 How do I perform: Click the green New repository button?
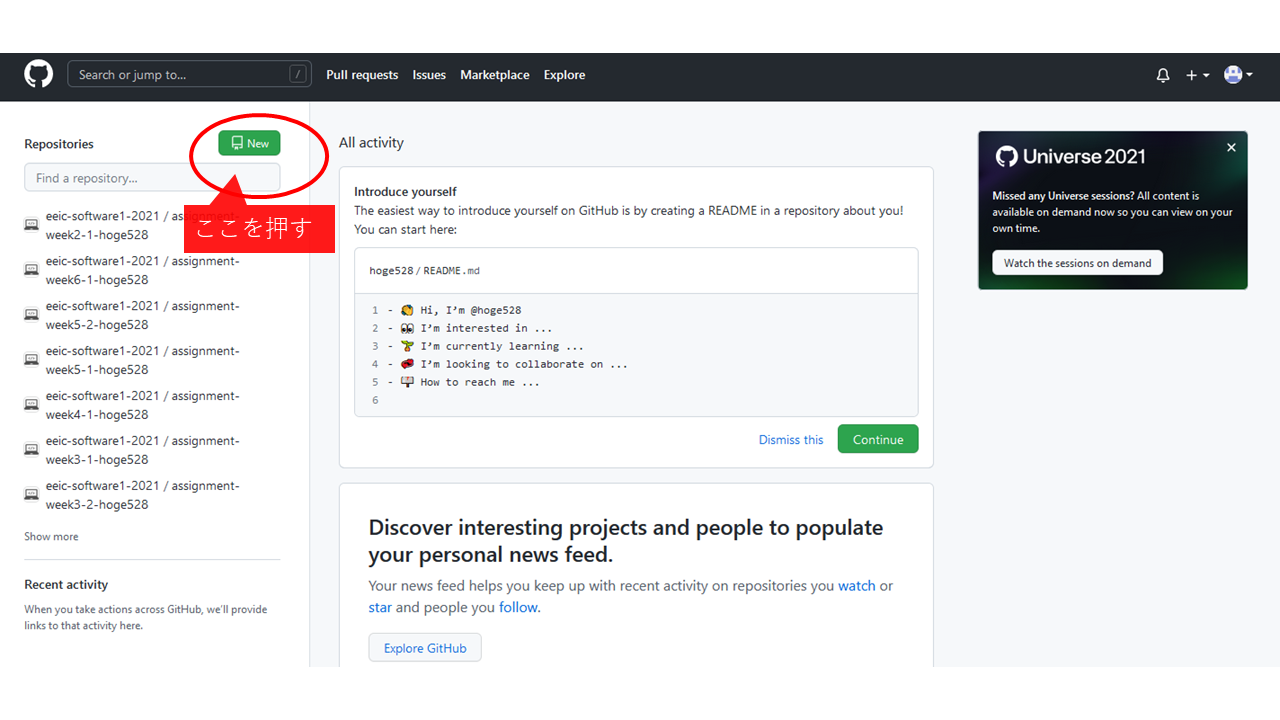[250, 143]
